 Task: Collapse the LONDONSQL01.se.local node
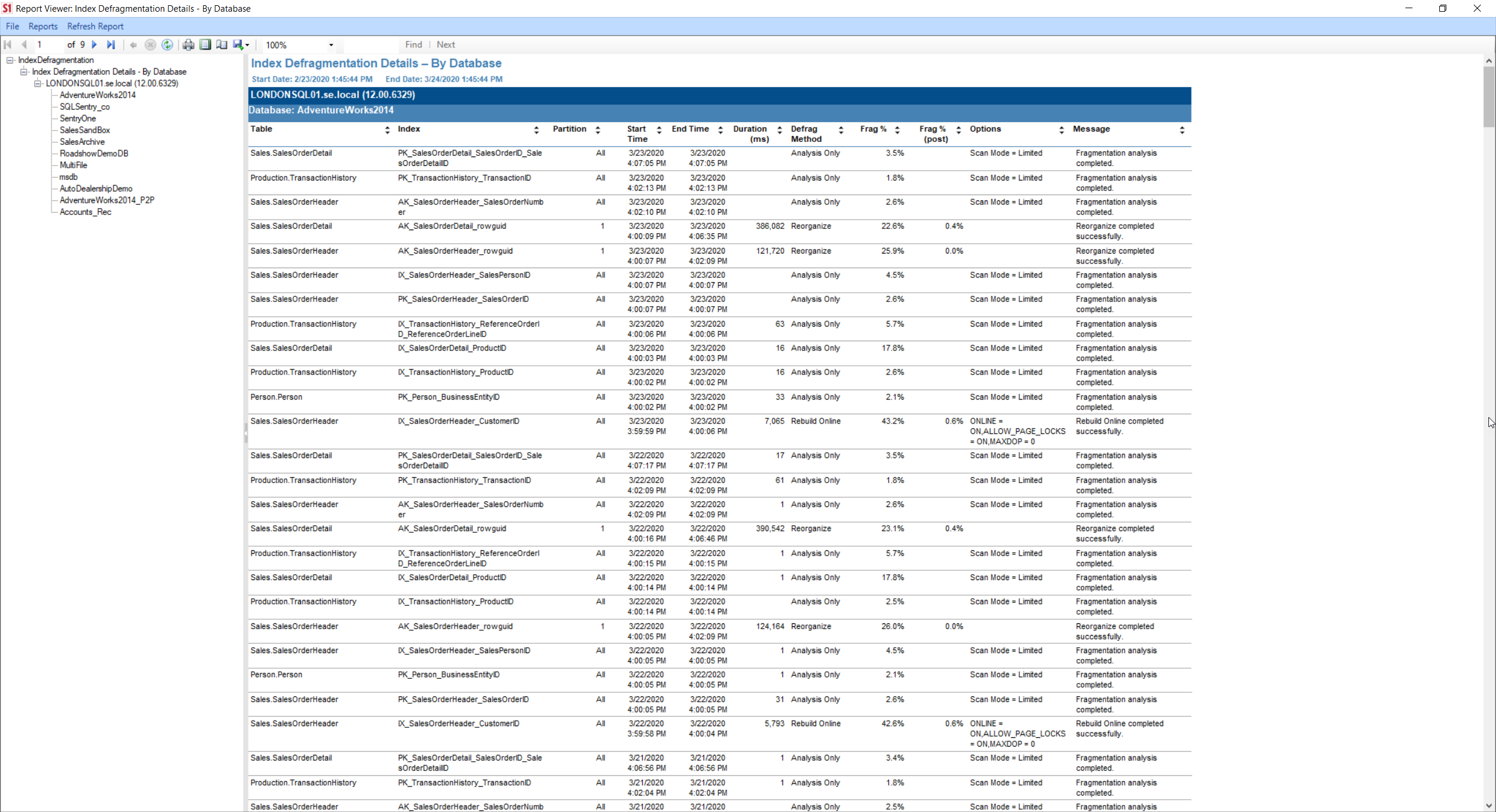coord(37,83)
